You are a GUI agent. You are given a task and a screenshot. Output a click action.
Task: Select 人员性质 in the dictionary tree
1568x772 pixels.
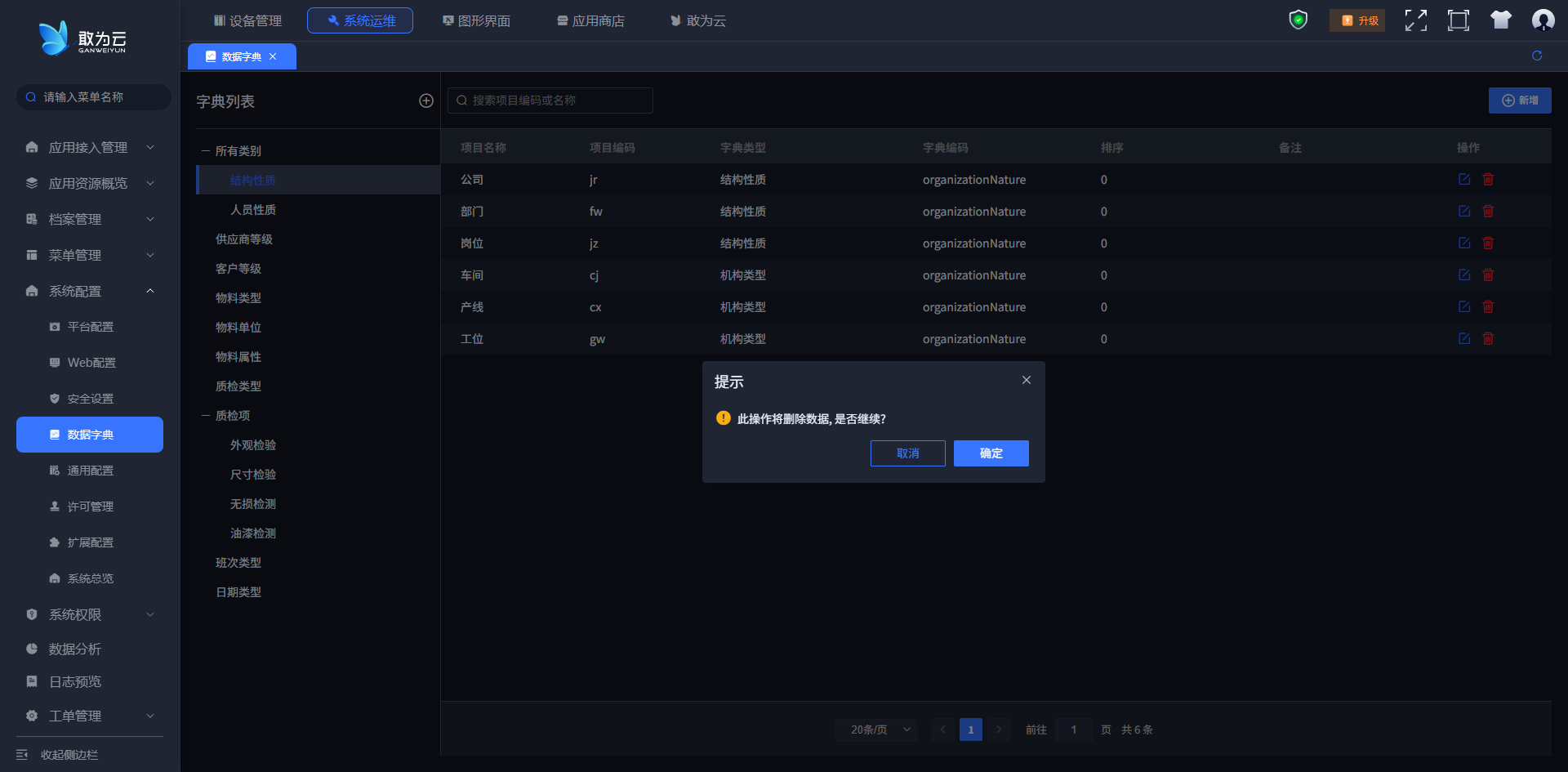click(x=253, y=210)
